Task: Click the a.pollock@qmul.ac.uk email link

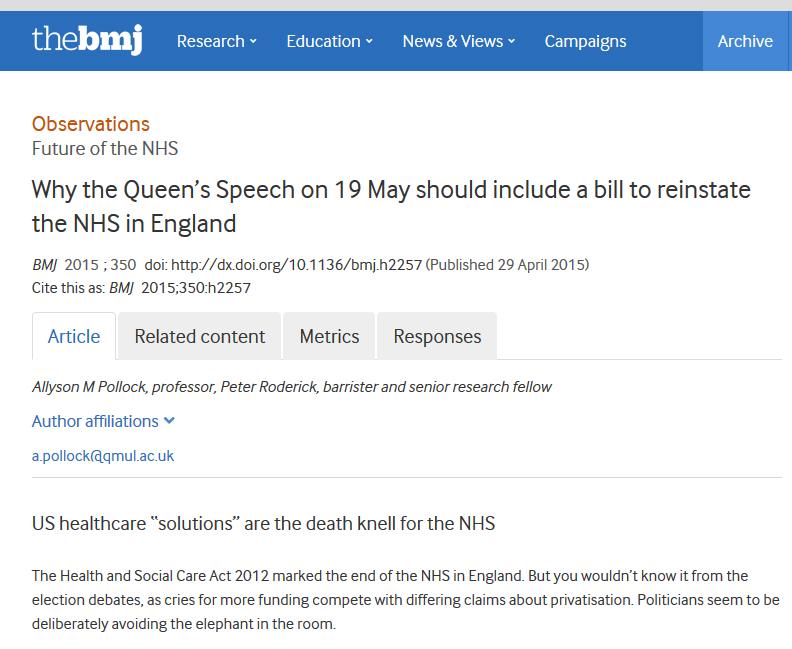Action: (103, 456)
